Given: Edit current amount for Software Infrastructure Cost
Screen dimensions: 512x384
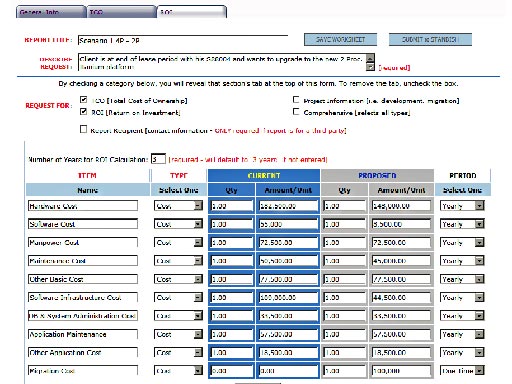Looking at the screenshot, I should click(x=288, y=298).
